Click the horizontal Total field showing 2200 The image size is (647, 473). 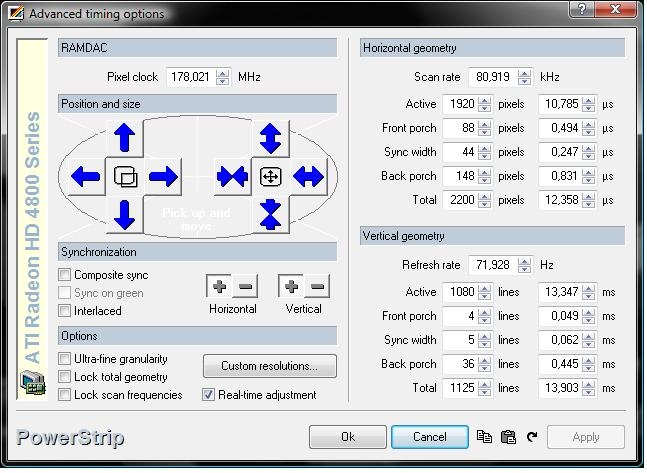pos(460,200)
